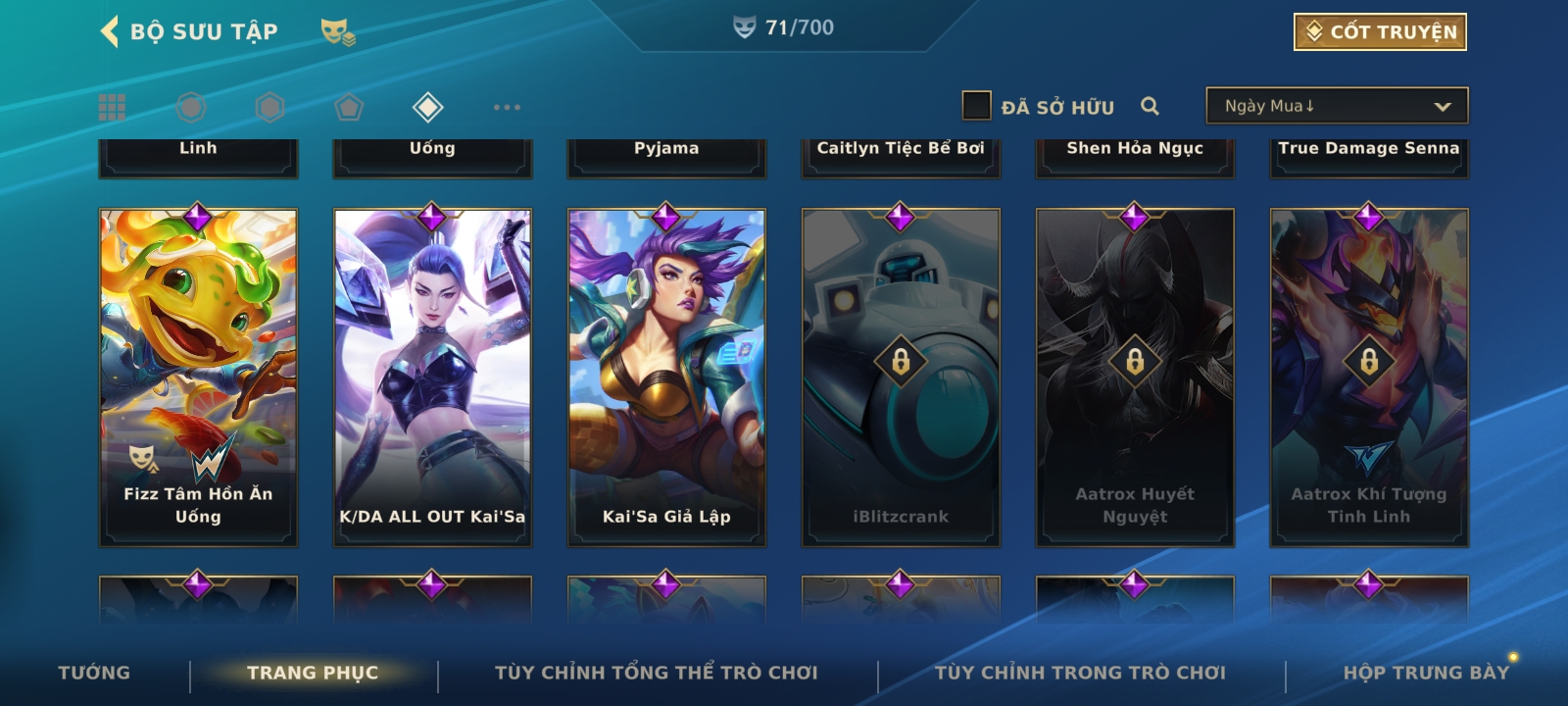1568x706 pixels.
Task: Click the dropdown chevron arrow for sorting
Action: 1443,106
